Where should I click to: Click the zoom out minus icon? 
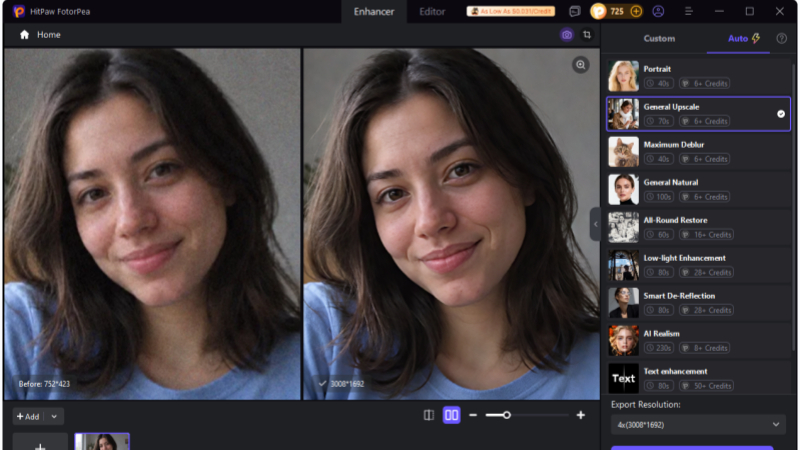[x=473, y=415]
